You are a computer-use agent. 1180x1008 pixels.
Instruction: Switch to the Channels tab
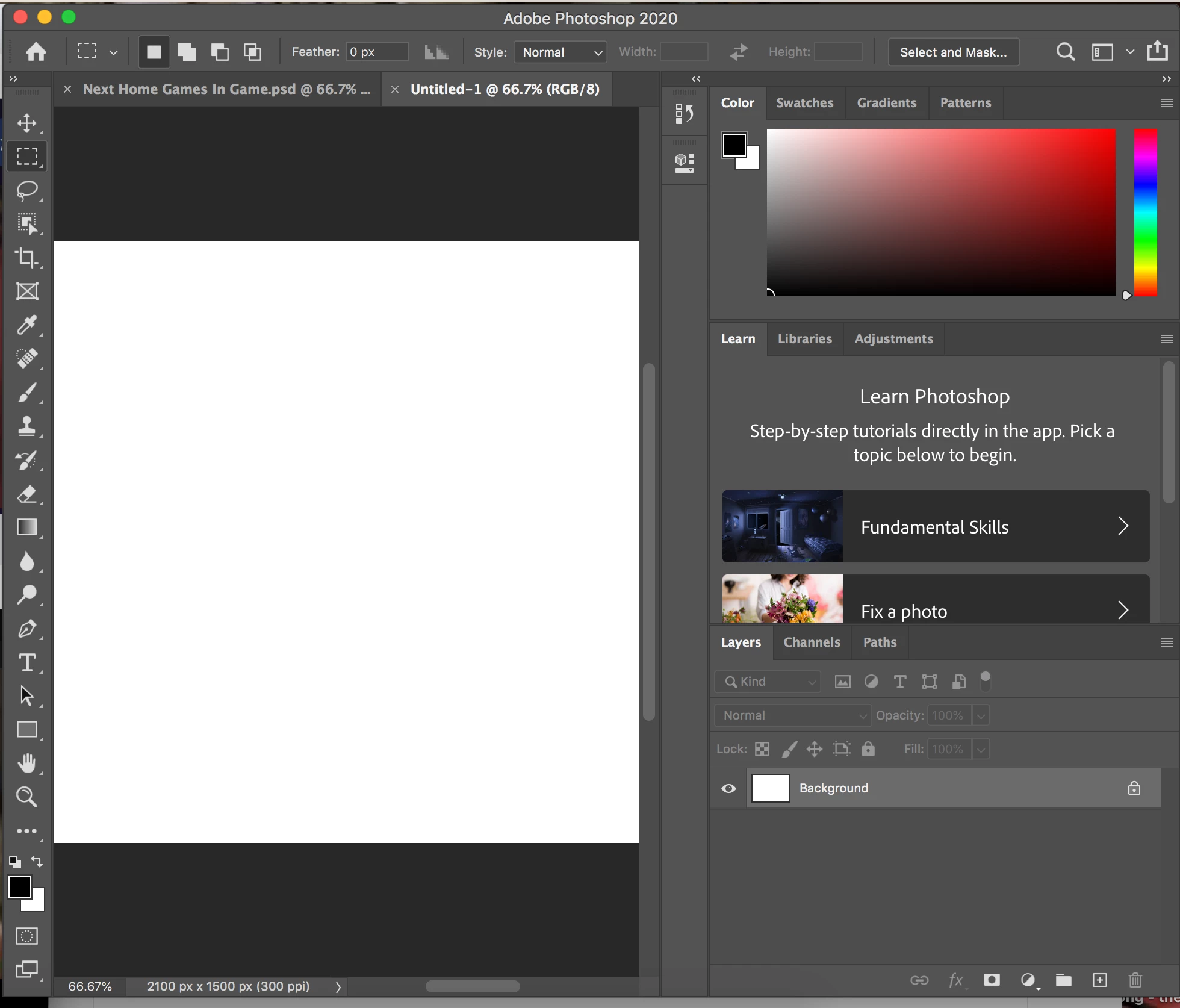point(812,642)
